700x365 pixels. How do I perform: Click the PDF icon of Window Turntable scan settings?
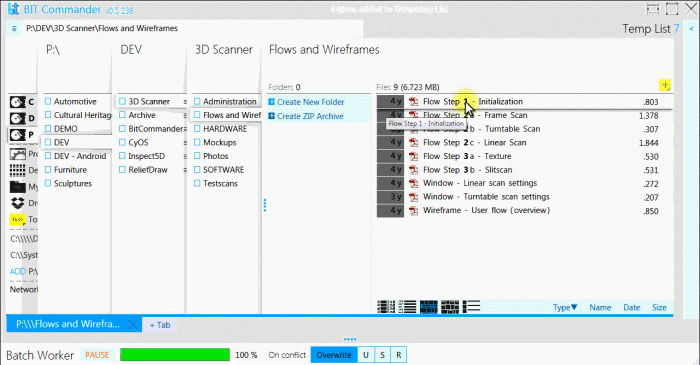(413, 197)
